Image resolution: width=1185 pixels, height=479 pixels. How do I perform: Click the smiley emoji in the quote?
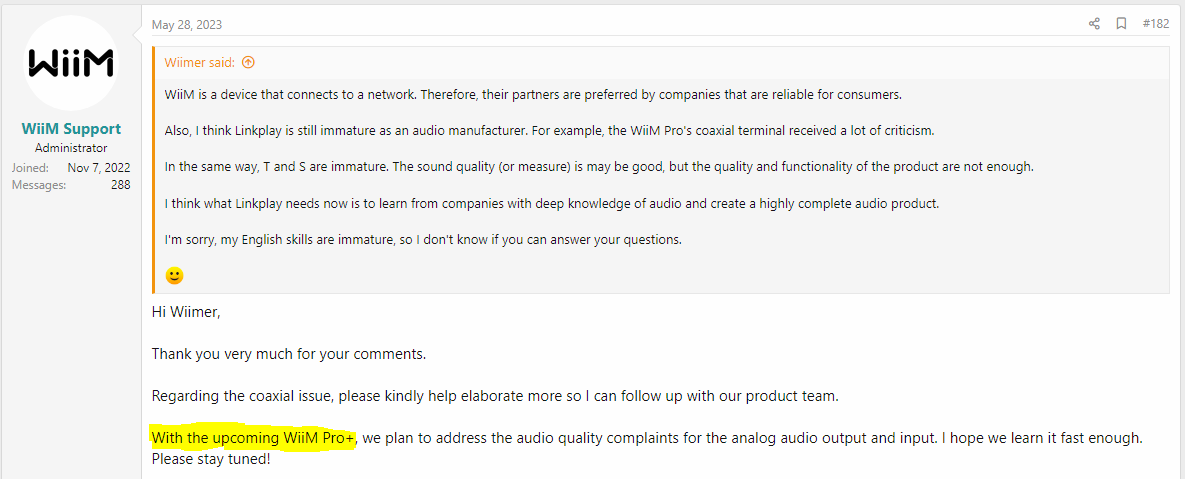tap(175, 276)
